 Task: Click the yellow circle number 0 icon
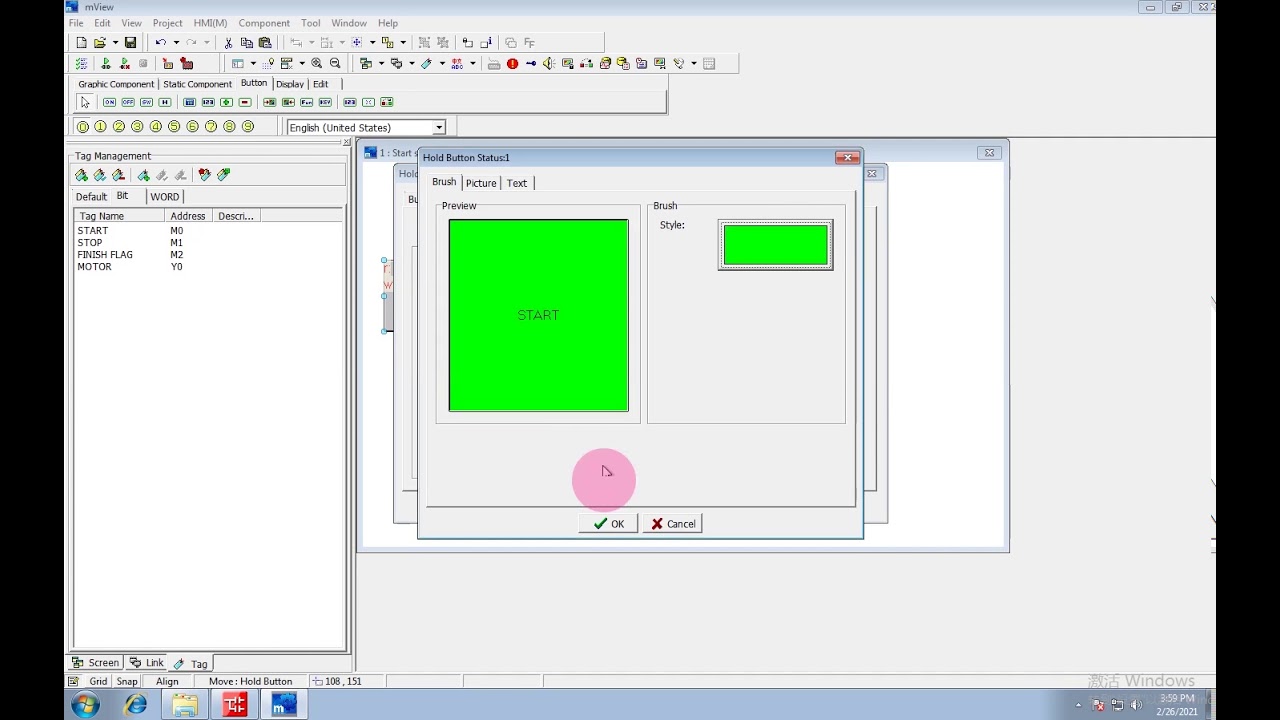click(x=82, y=127)
